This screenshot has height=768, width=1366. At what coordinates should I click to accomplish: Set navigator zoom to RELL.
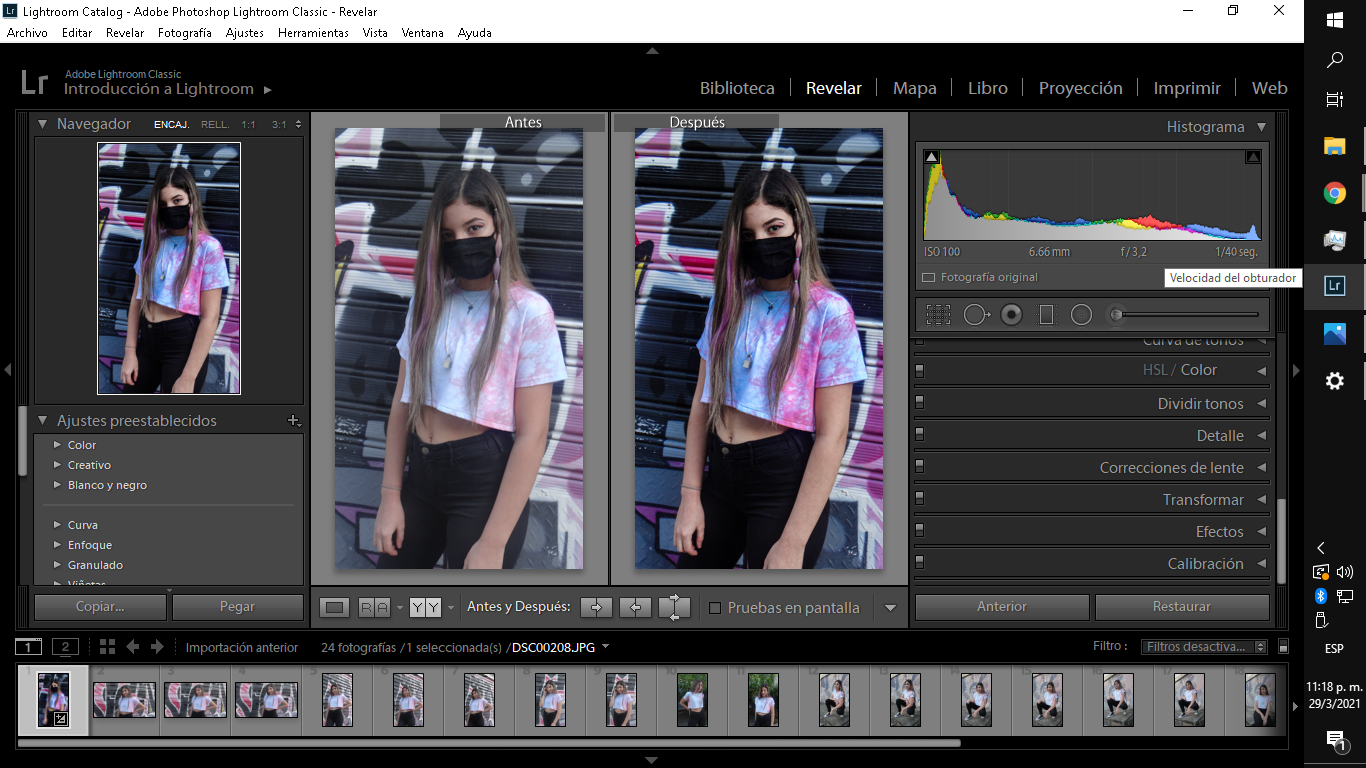[214, 125]
